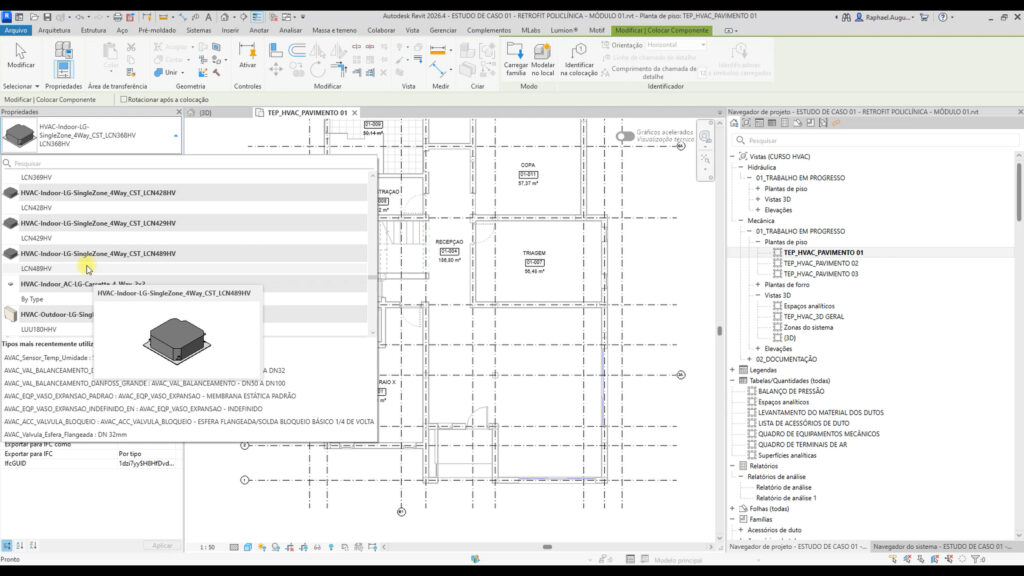Click the filter icon in status bar

coord(976,559)
